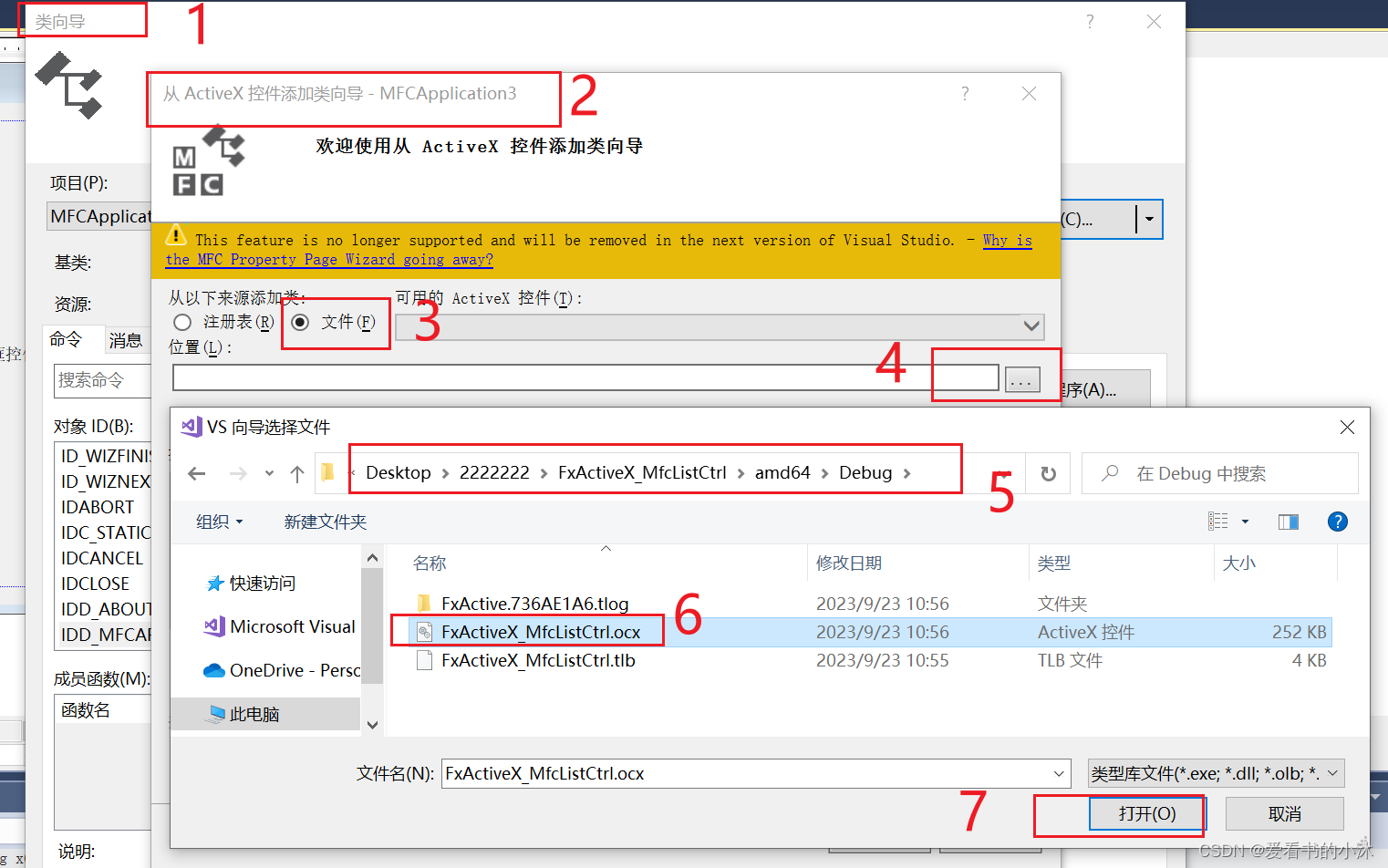Open the file type filter dropdown

[x=1332, y=773]
